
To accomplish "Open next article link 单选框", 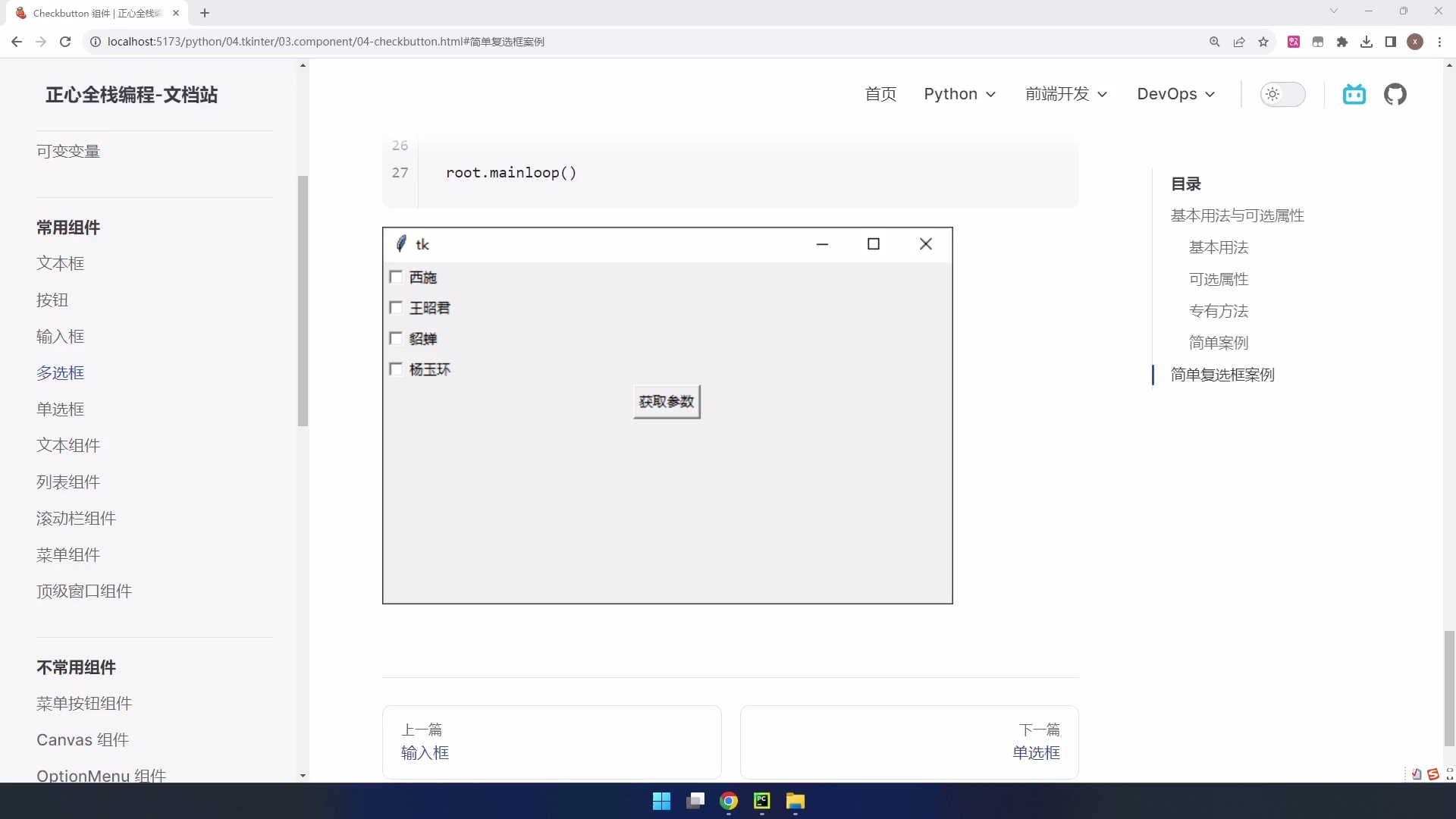I will tap(1036, 752).
